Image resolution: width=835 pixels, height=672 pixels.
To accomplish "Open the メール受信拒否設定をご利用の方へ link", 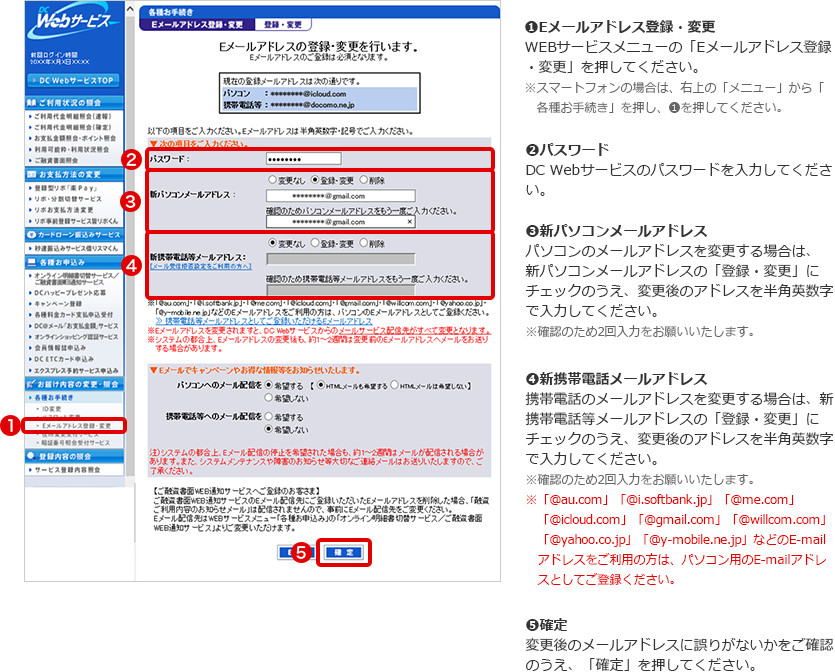I will [200, 267].
